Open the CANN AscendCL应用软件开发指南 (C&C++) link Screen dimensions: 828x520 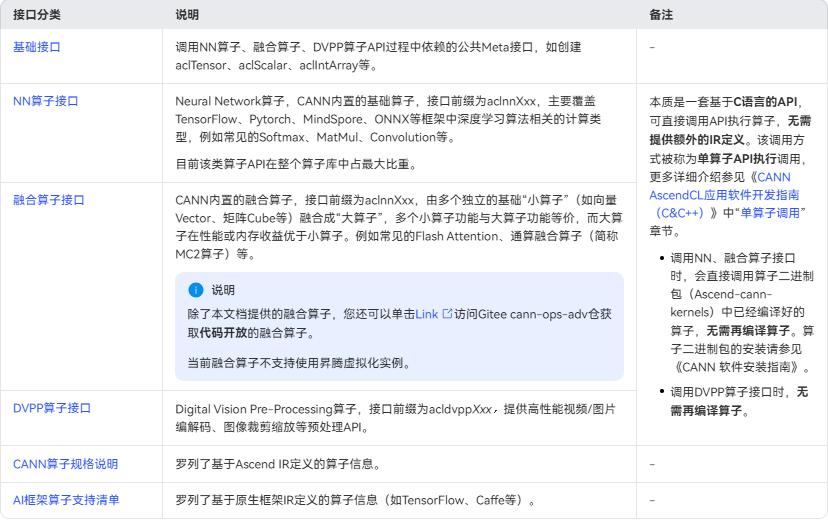pos(724,195)
